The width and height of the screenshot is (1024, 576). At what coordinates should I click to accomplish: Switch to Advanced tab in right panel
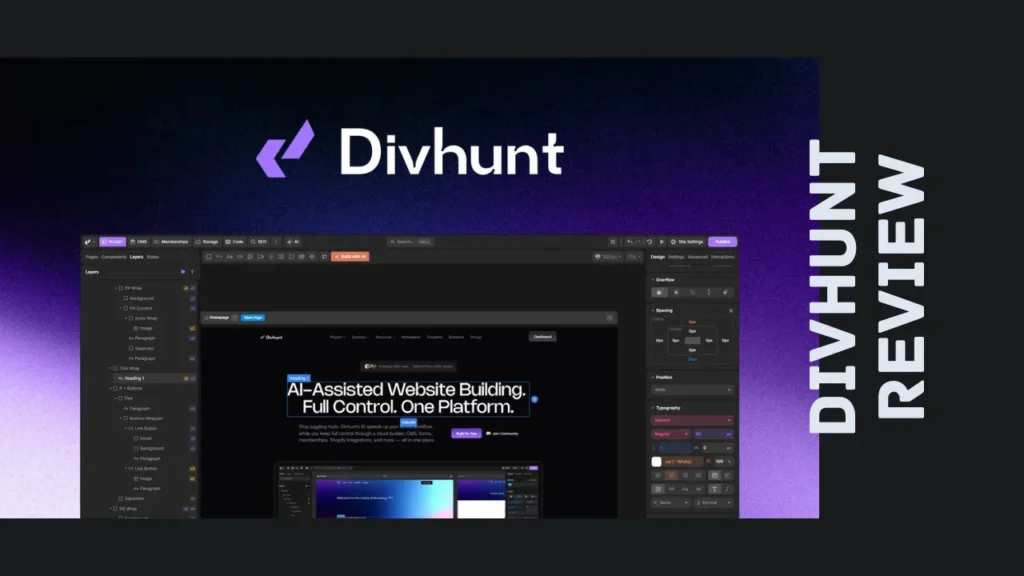coord(697,257)
